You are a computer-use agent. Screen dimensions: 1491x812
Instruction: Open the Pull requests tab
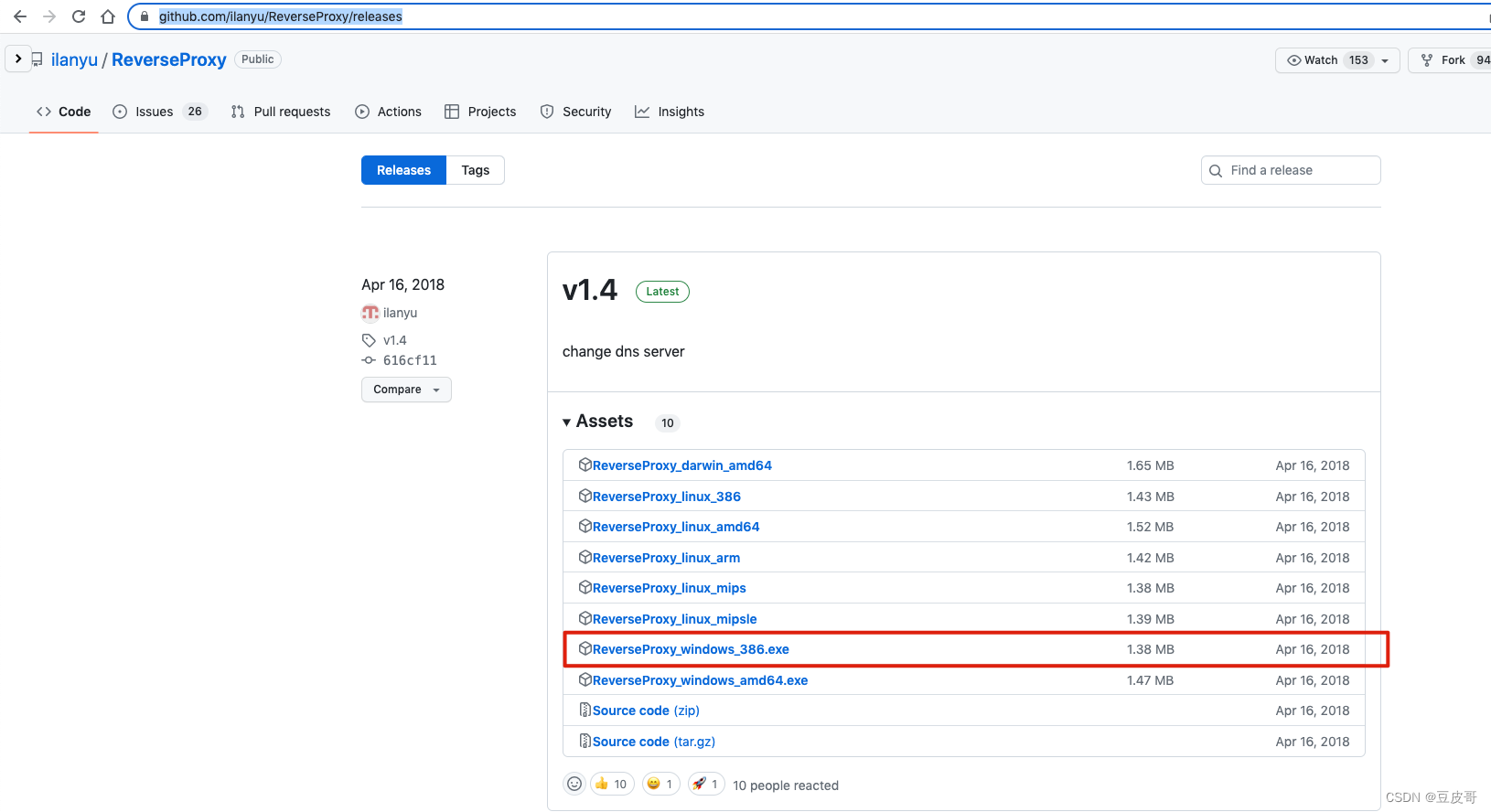tap(281, 112)
